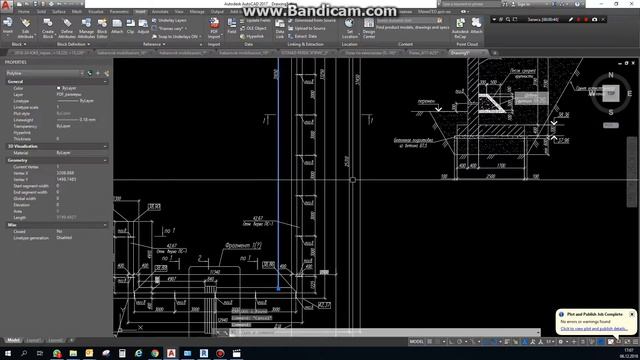
Task: Click the Set Location icon
Action: tap(349, 28)
